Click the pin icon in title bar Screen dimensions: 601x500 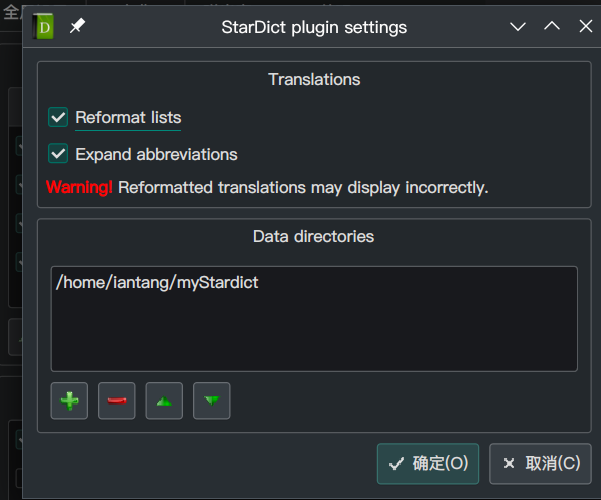(77, 27)
